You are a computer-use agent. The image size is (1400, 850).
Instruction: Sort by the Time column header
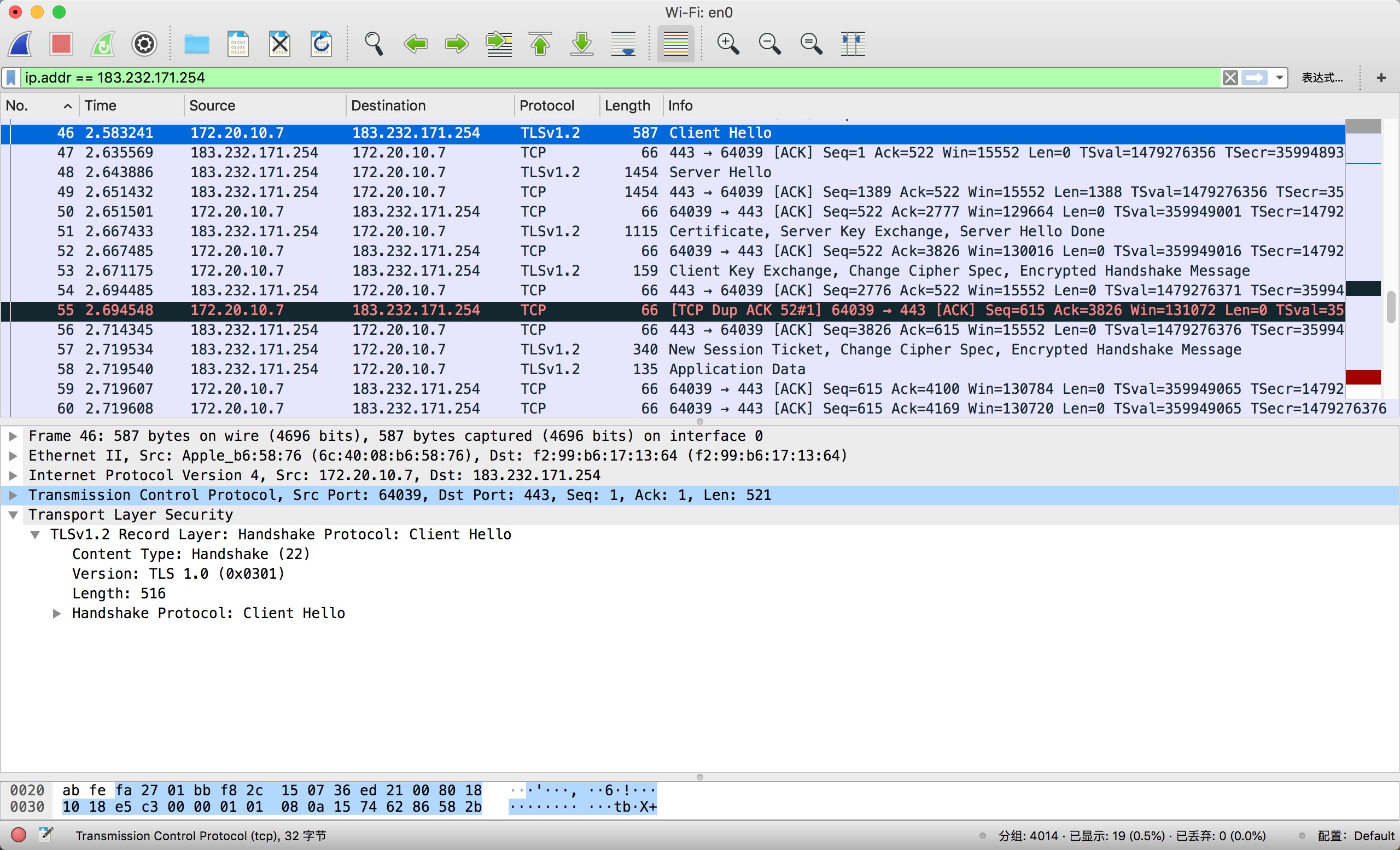click(101, 106)
